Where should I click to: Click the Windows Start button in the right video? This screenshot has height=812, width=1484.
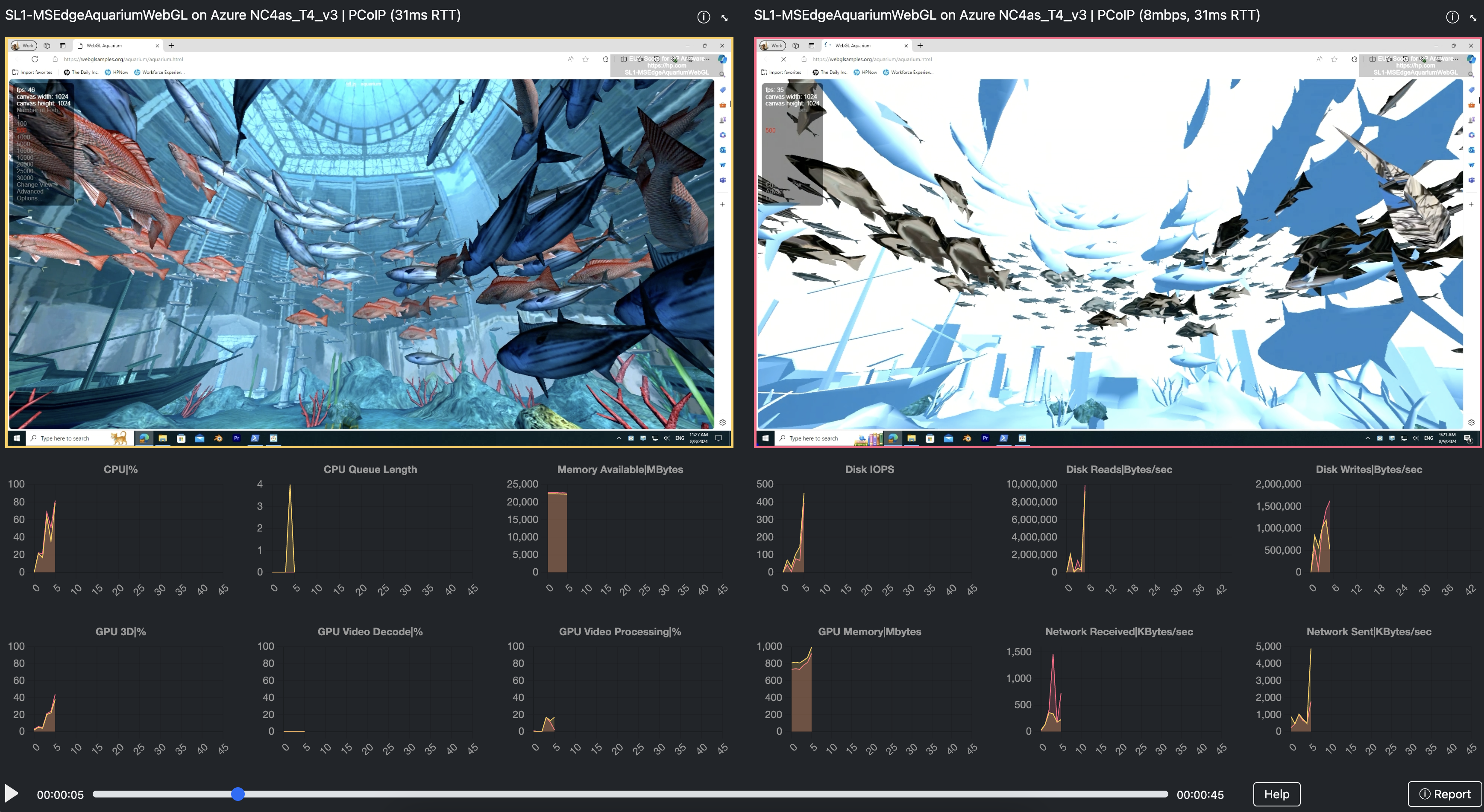coord(765,438)
